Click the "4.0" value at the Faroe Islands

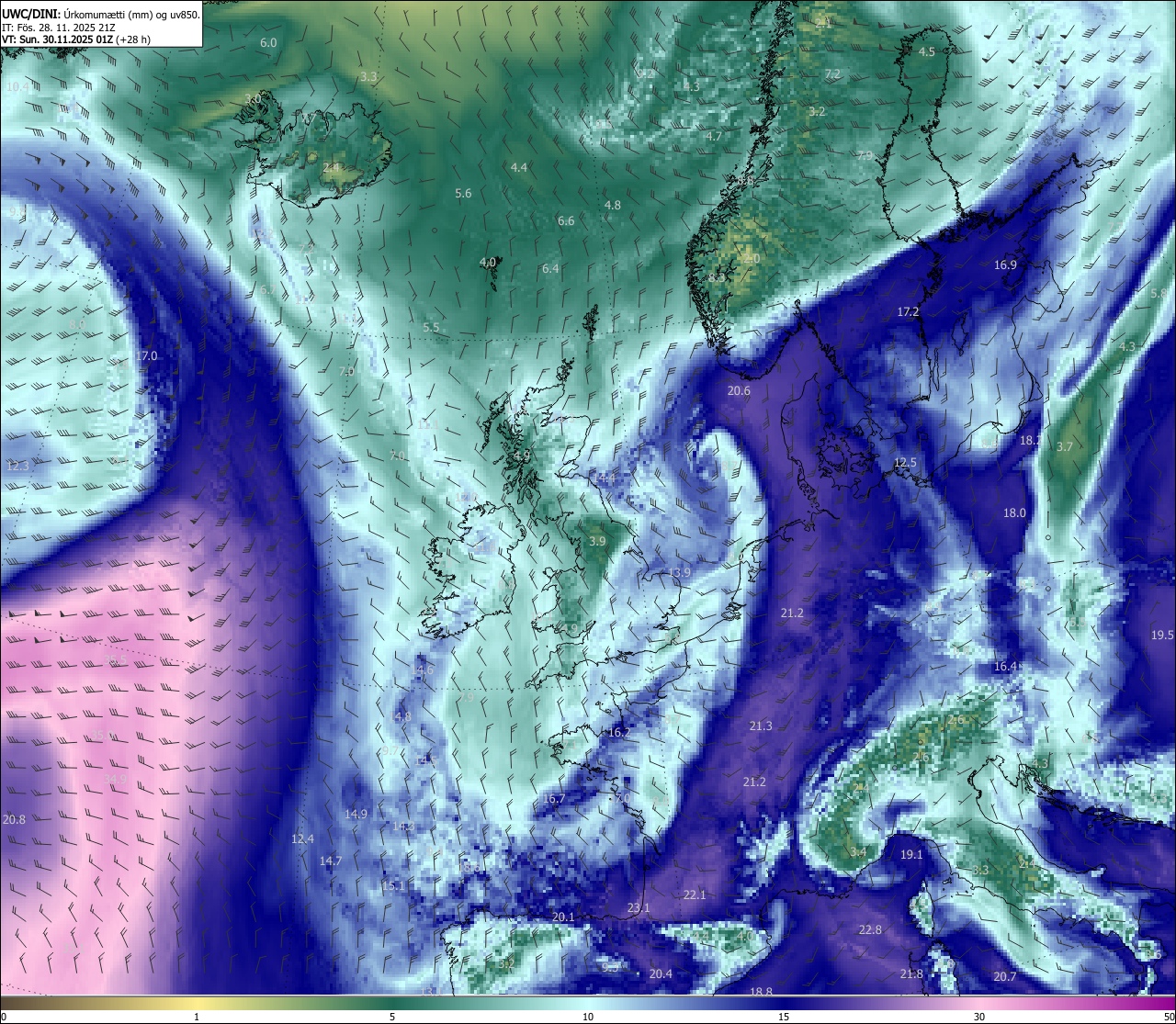488,263
